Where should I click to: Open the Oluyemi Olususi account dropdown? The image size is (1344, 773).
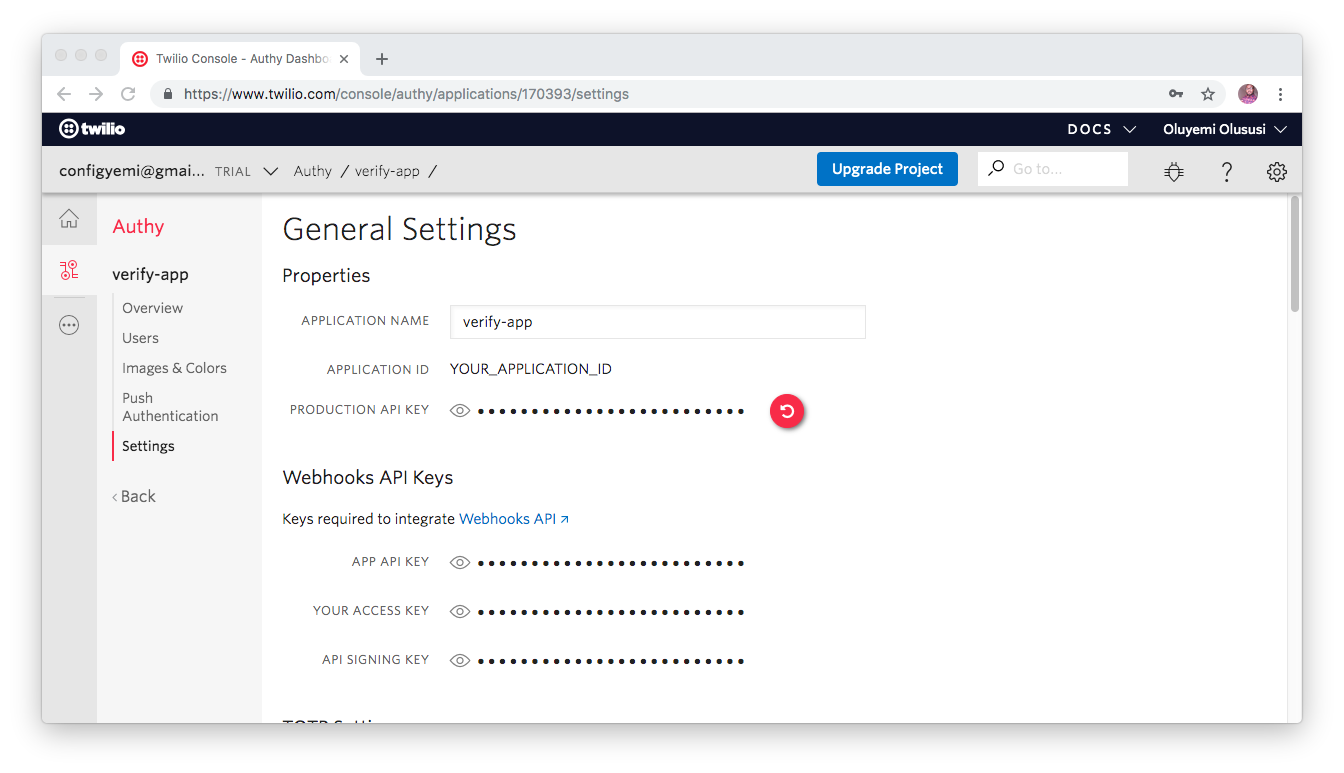tap(1224, 129)
